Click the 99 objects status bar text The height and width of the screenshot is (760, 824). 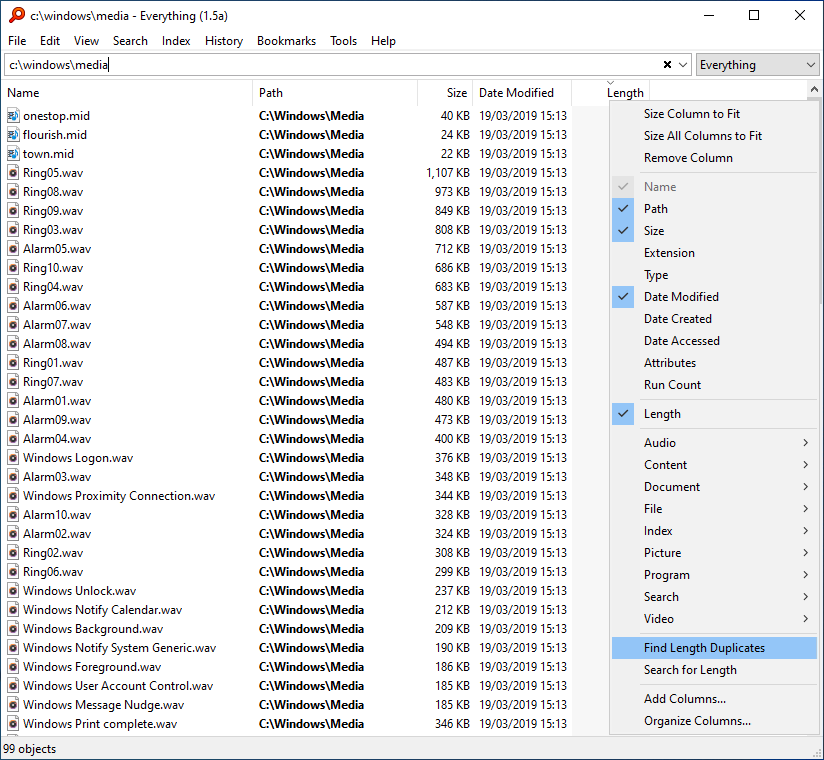tap(29, 749)
